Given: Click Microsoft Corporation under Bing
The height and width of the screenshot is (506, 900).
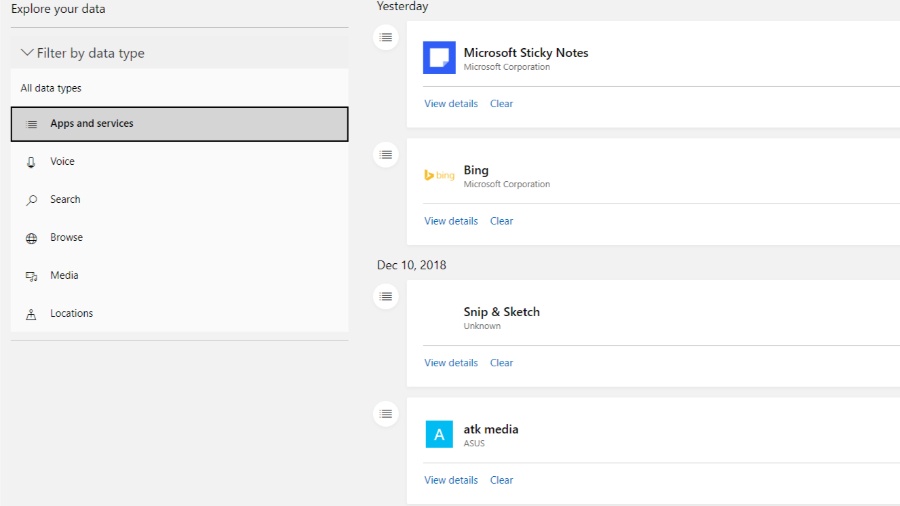Looking at the screenshot, I should click(507, 184).
